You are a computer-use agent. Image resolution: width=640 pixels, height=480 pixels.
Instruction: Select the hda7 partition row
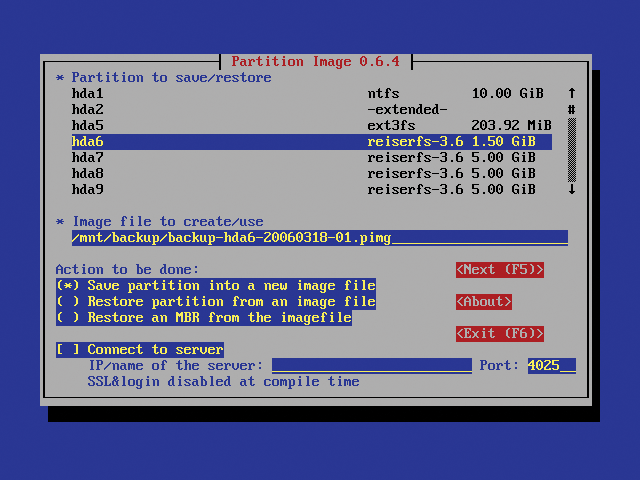coord(300,157)
